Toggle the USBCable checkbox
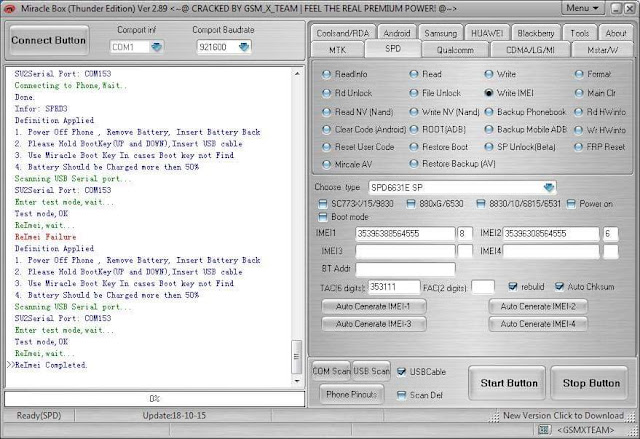The height and width of the screenshot is (439, 640). (402, 372)
